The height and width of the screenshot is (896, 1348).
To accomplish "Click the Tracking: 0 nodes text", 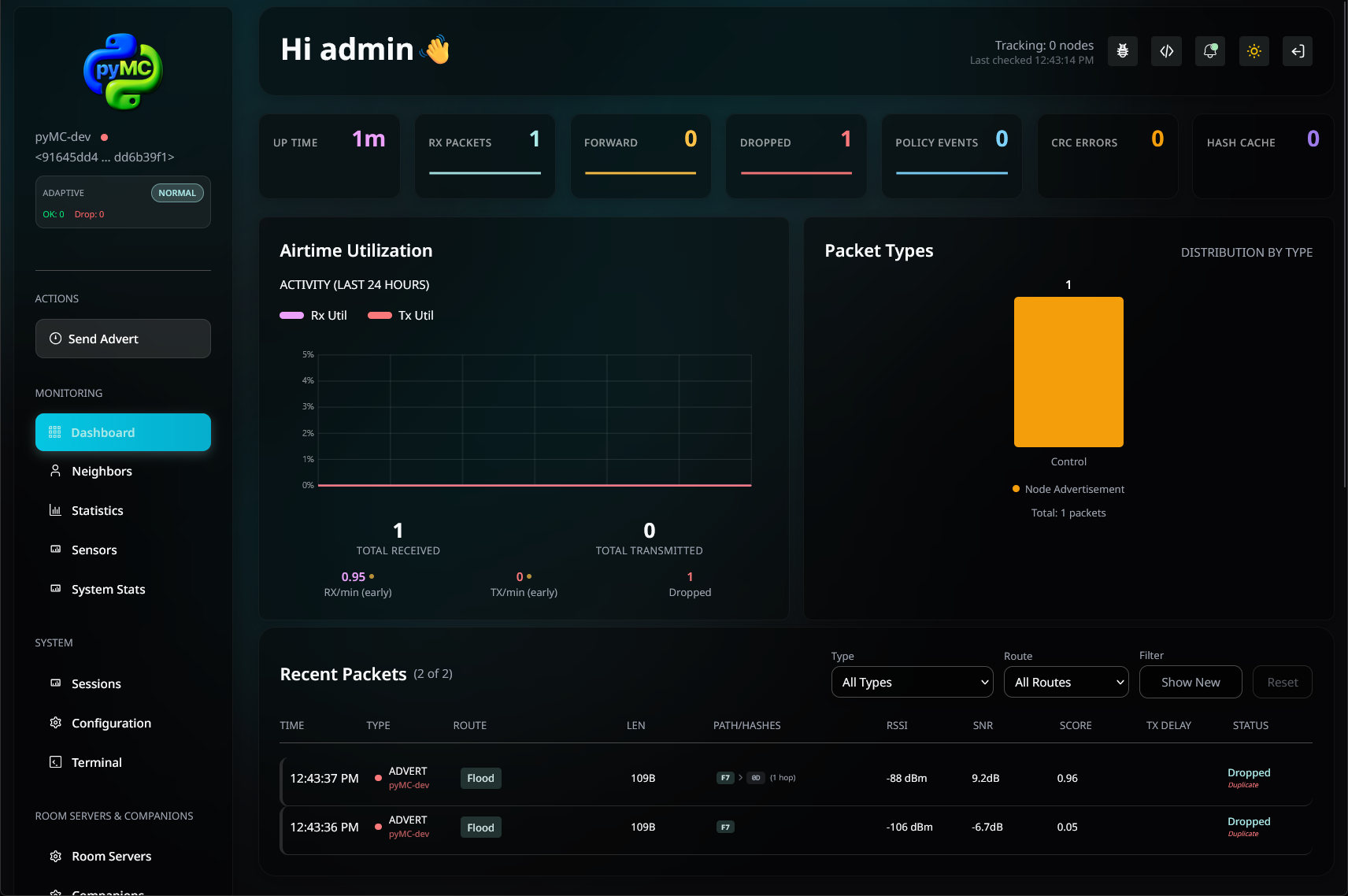I will [1044, 46].
